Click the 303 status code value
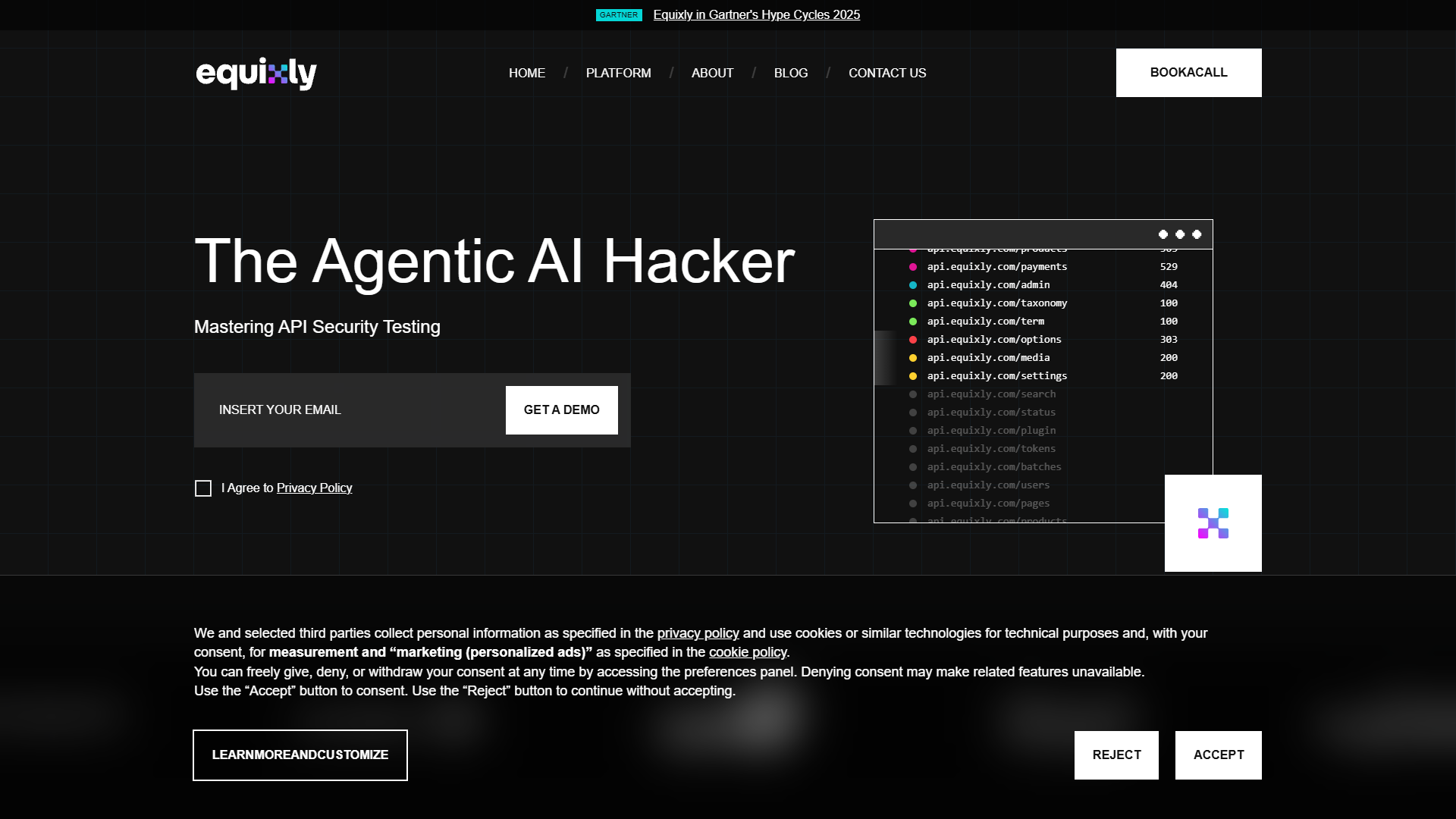This screenshot has height=819, width=1456. (x=1169, y=340)
